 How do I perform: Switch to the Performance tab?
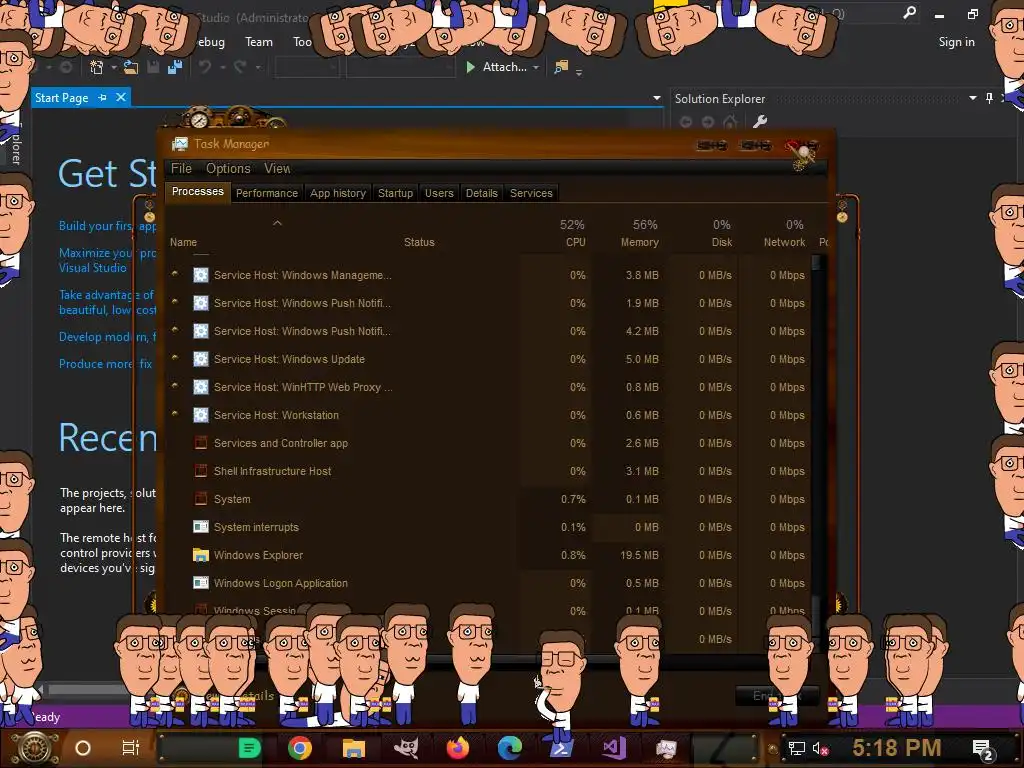(x=266, y=193)
